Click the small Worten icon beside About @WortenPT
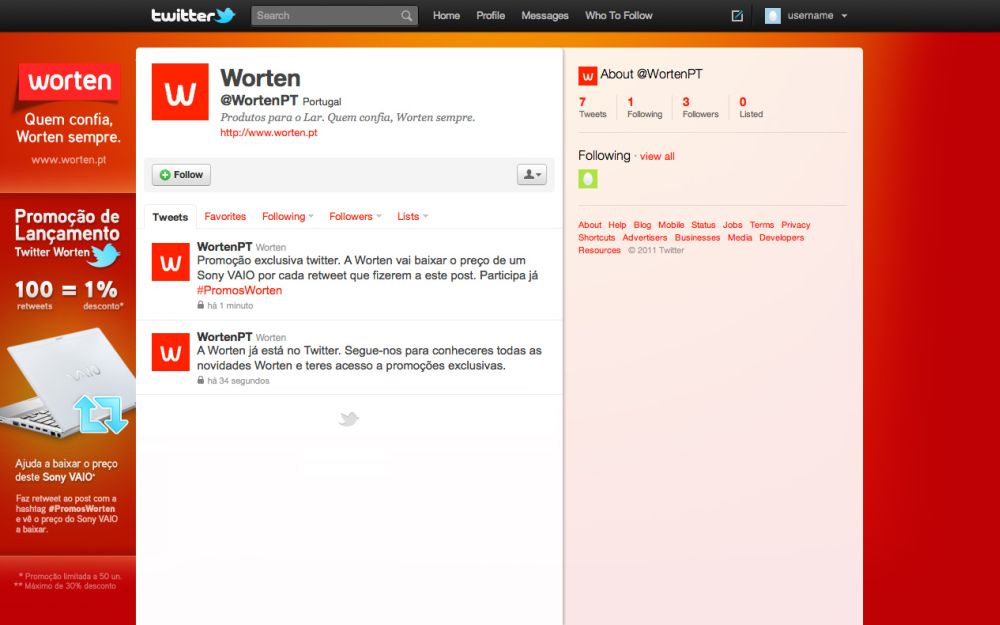1000x625 pixels. click(587, 76)
